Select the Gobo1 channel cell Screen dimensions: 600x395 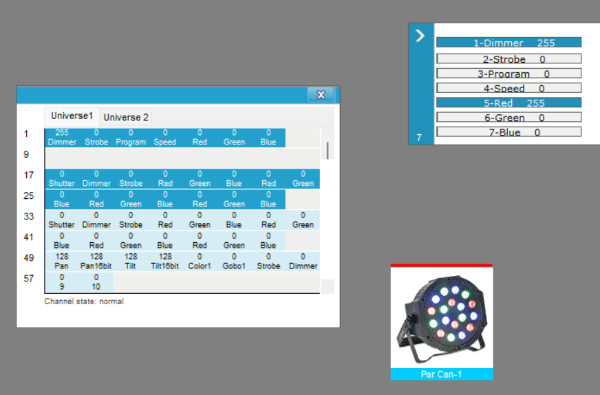(x=234, y=261)
